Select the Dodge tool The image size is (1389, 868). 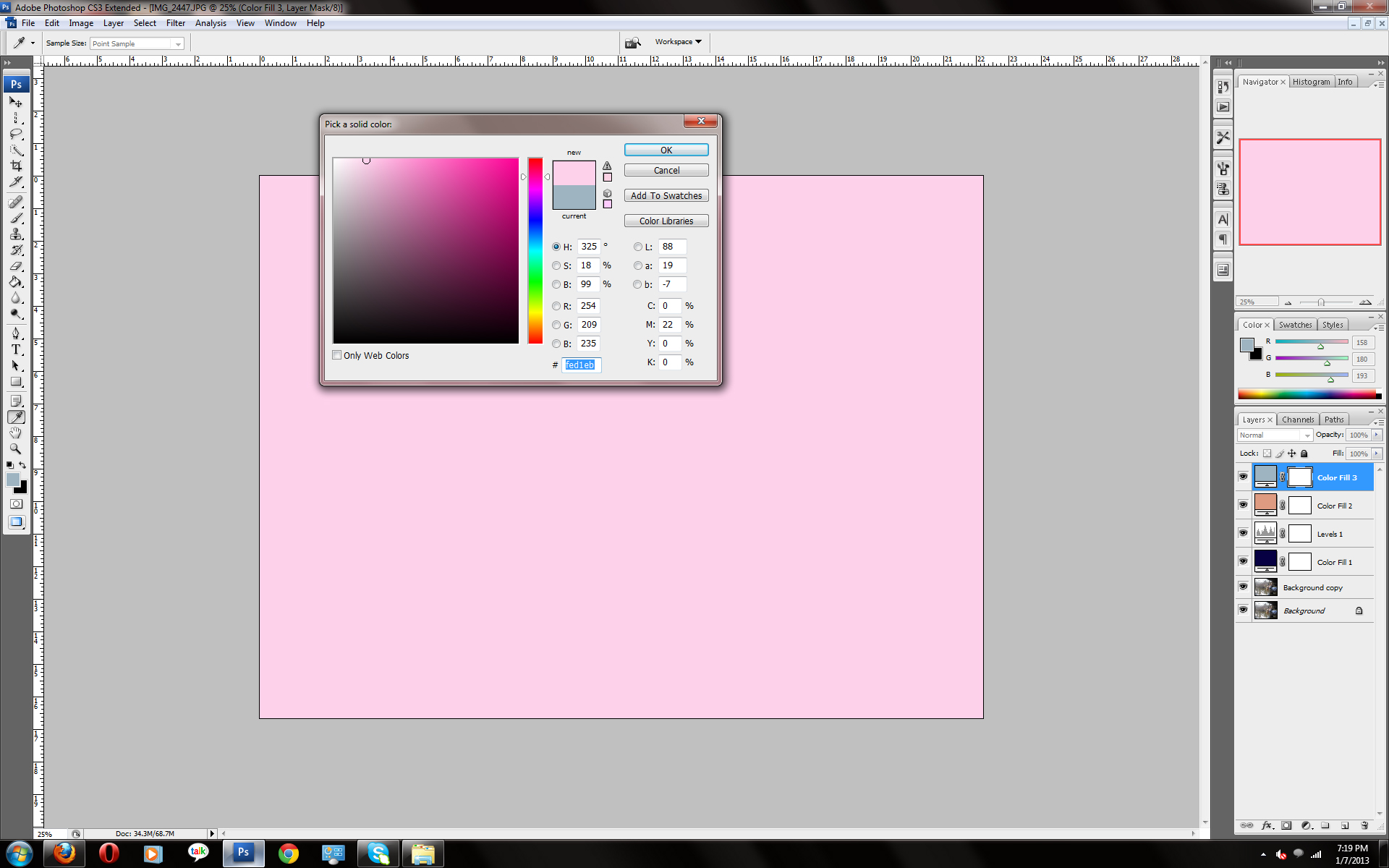point(16,313)
